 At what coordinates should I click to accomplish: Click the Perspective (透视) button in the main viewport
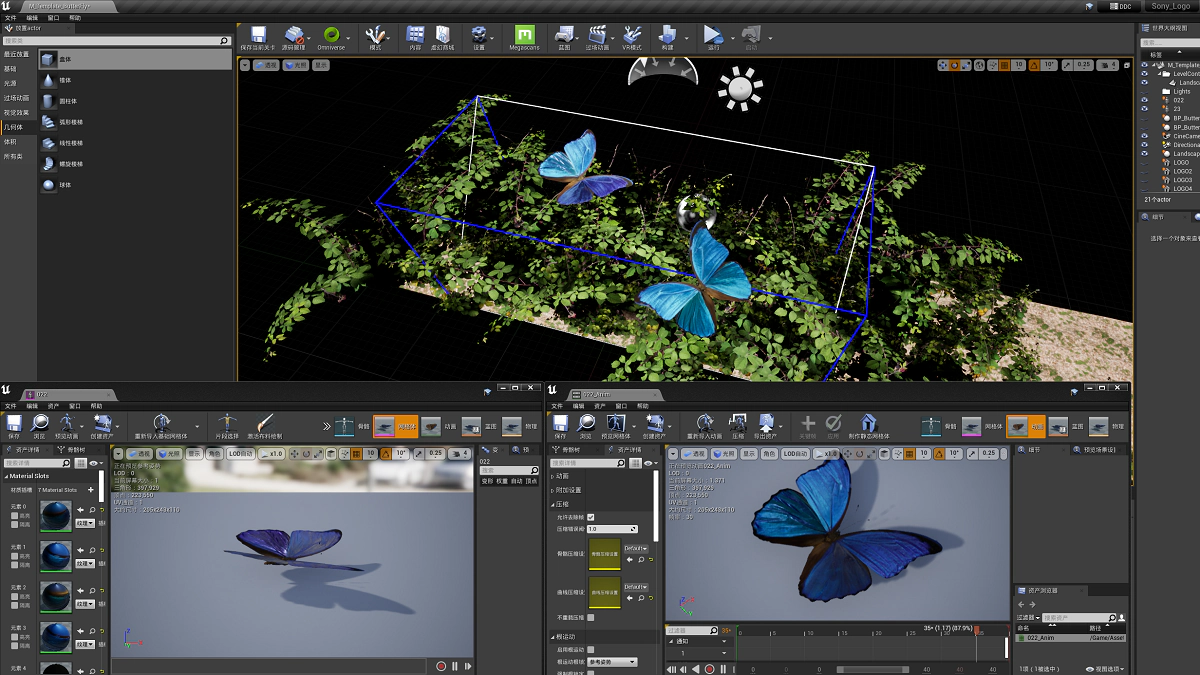(266, 65)
